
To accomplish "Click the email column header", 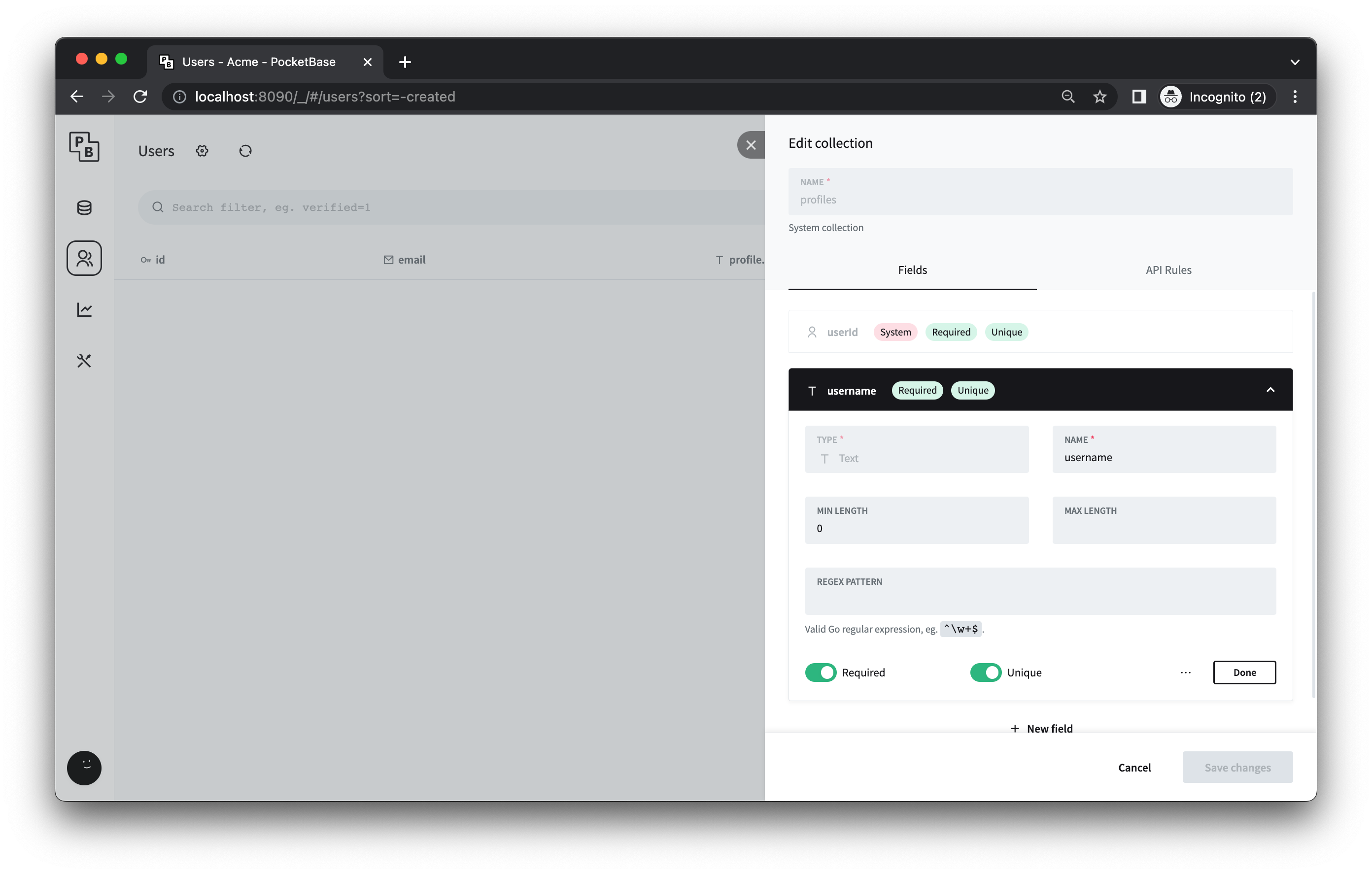I will pos(405,260).
